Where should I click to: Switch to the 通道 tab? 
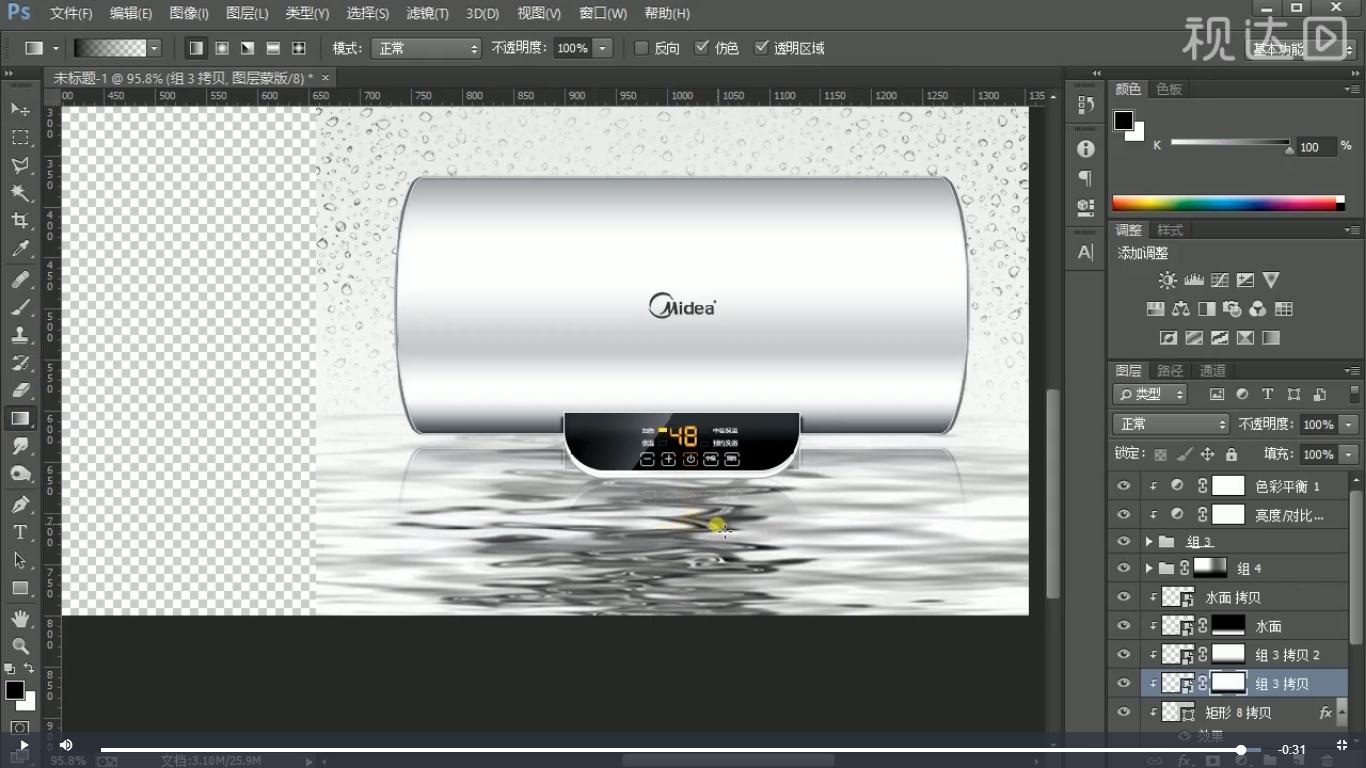tap(1212, 370)
